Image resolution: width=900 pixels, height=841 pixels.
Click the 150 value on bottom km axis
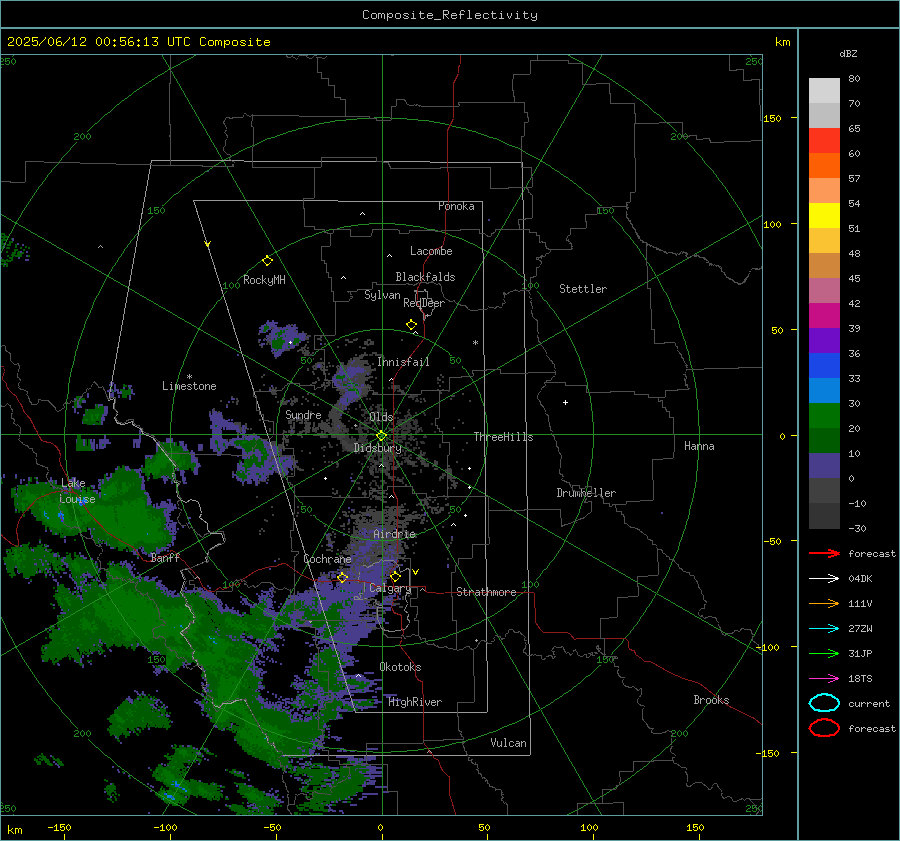[695, 827]
